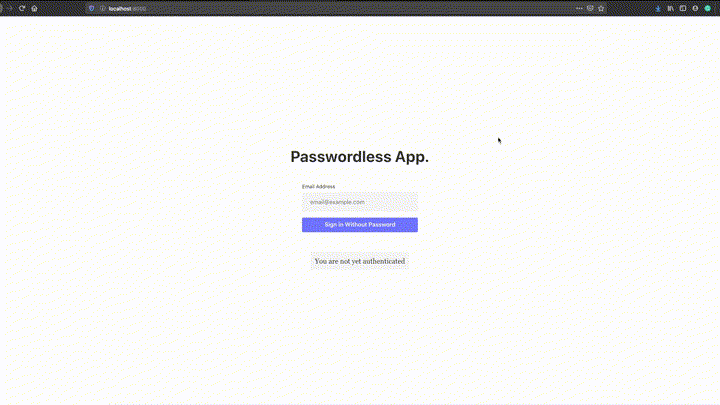Show site information icon beside localhost
This screenshot has width=720, height=405.
(102, 8)
